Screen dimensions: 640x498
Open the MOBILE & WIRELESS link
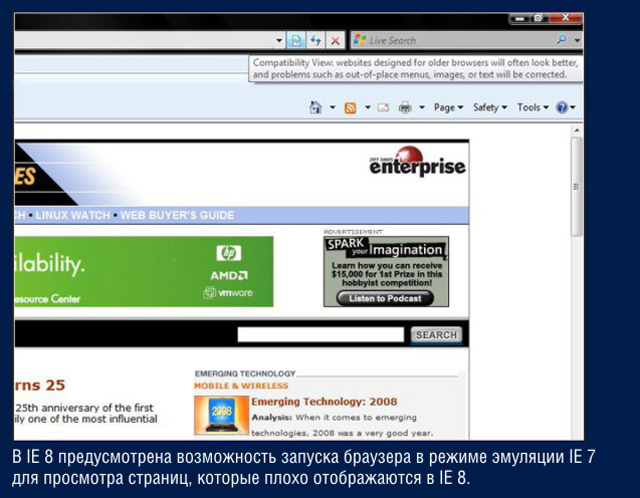241,386
